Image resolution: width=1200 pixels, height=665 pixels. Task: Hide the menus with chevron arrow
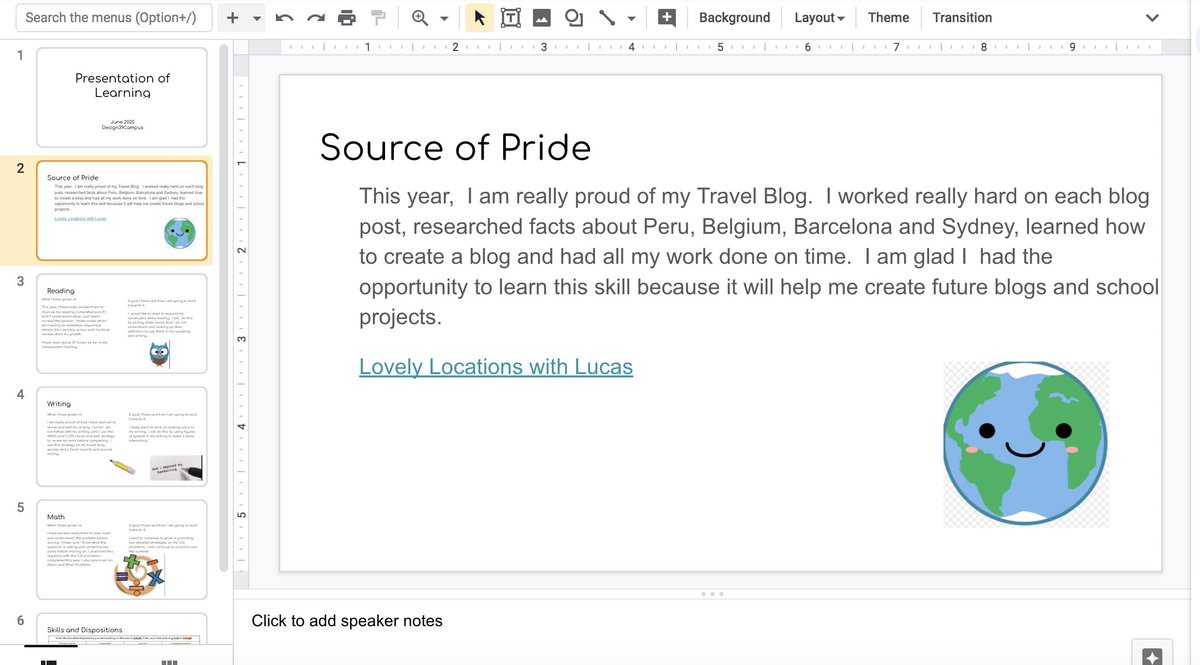coord(1152,18)
